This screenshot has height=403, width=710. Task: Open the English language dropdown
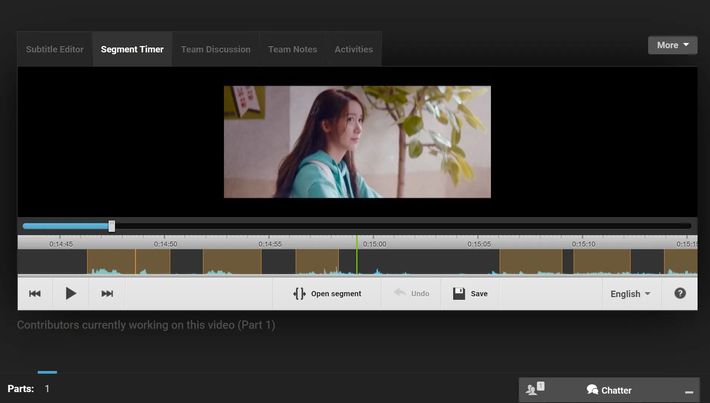pos(630,294)
